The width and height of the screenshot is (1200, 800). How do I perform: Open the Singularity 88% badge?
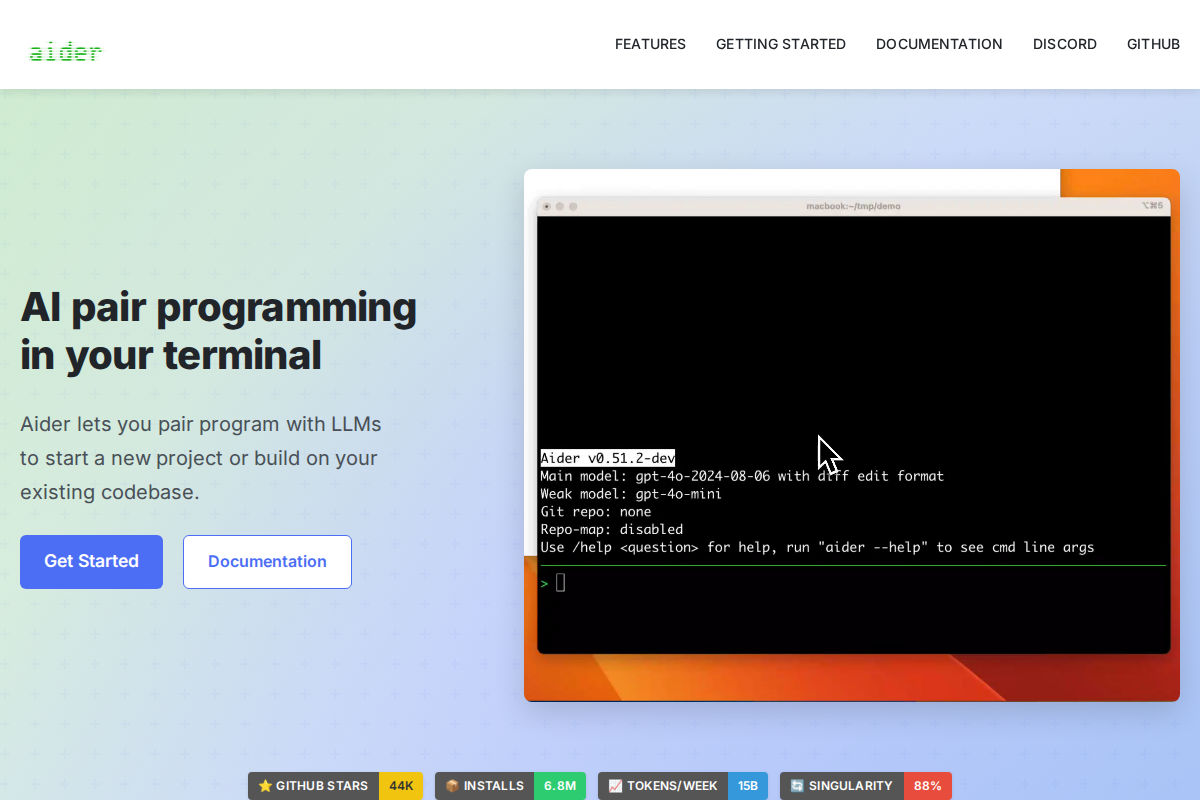[x=865, y=786]
